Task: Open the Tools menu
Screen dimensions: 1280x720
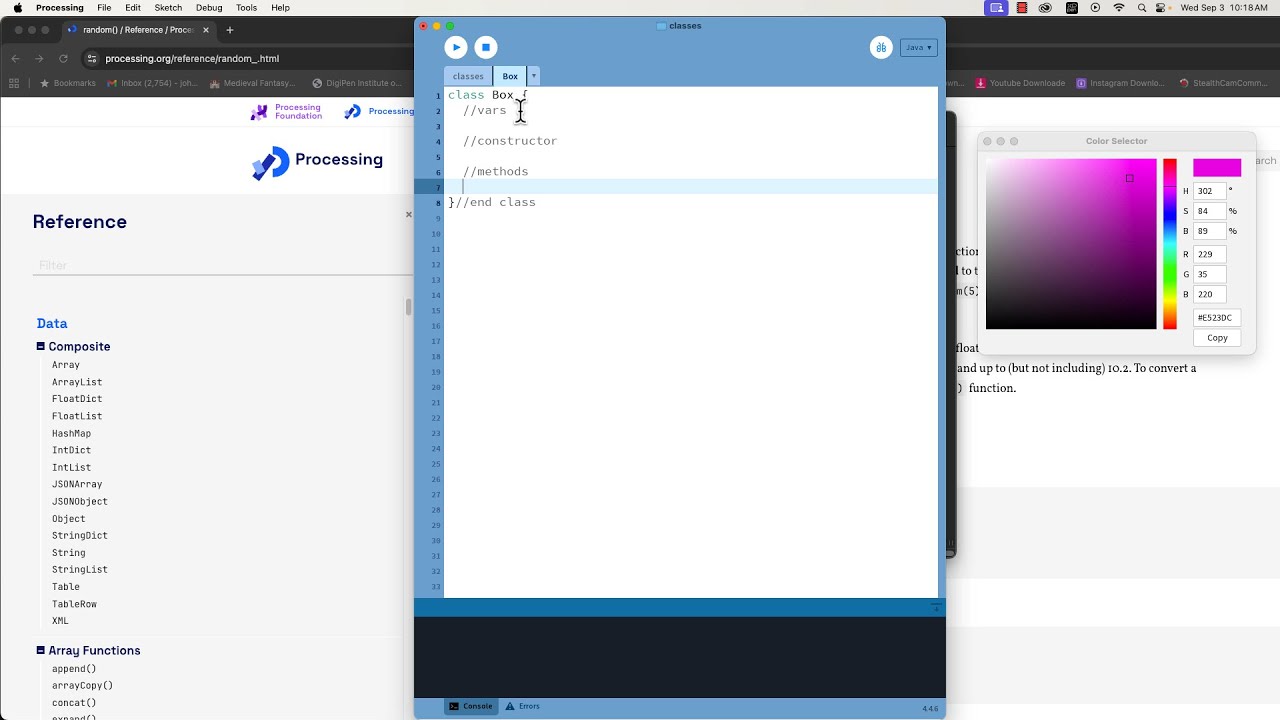Action: tap(246, 8)
